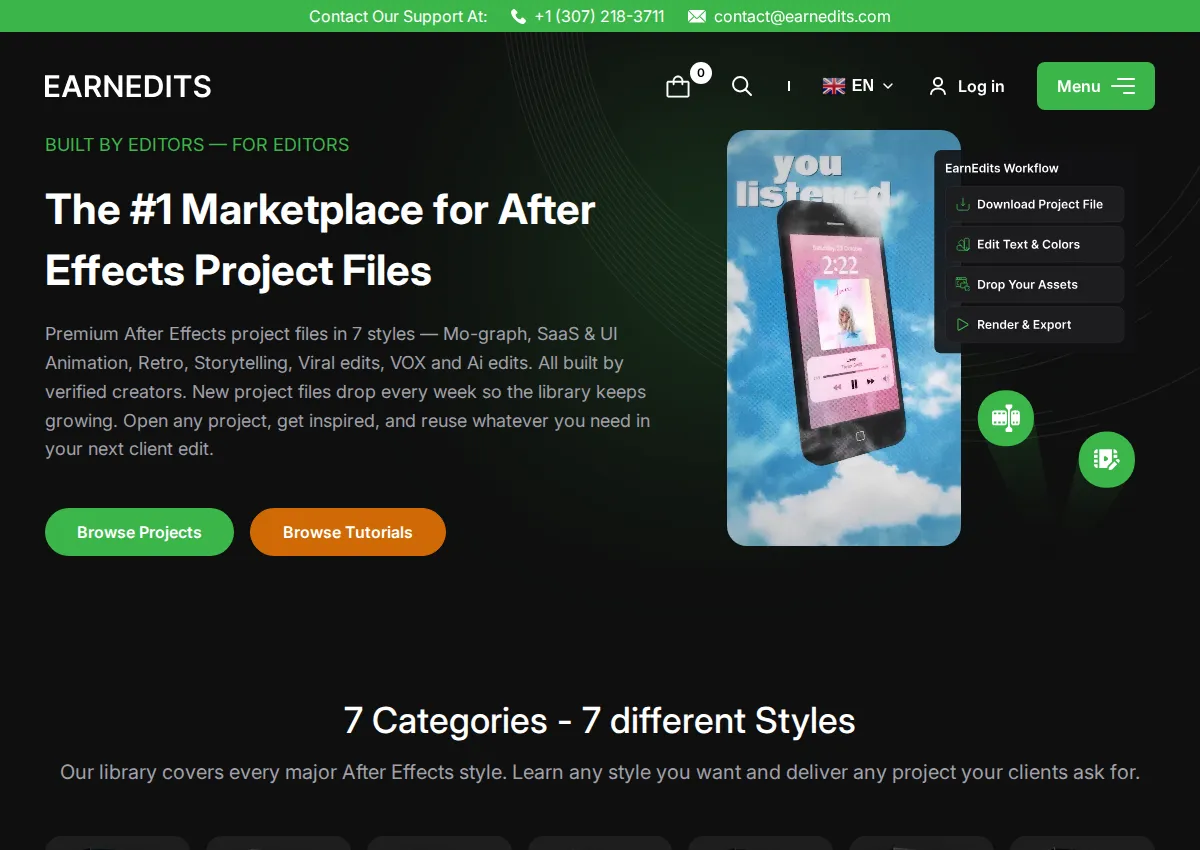Screen dimensions: 1200x850
Task: Click the green film strip circle icon
Action: point(1006,418)
